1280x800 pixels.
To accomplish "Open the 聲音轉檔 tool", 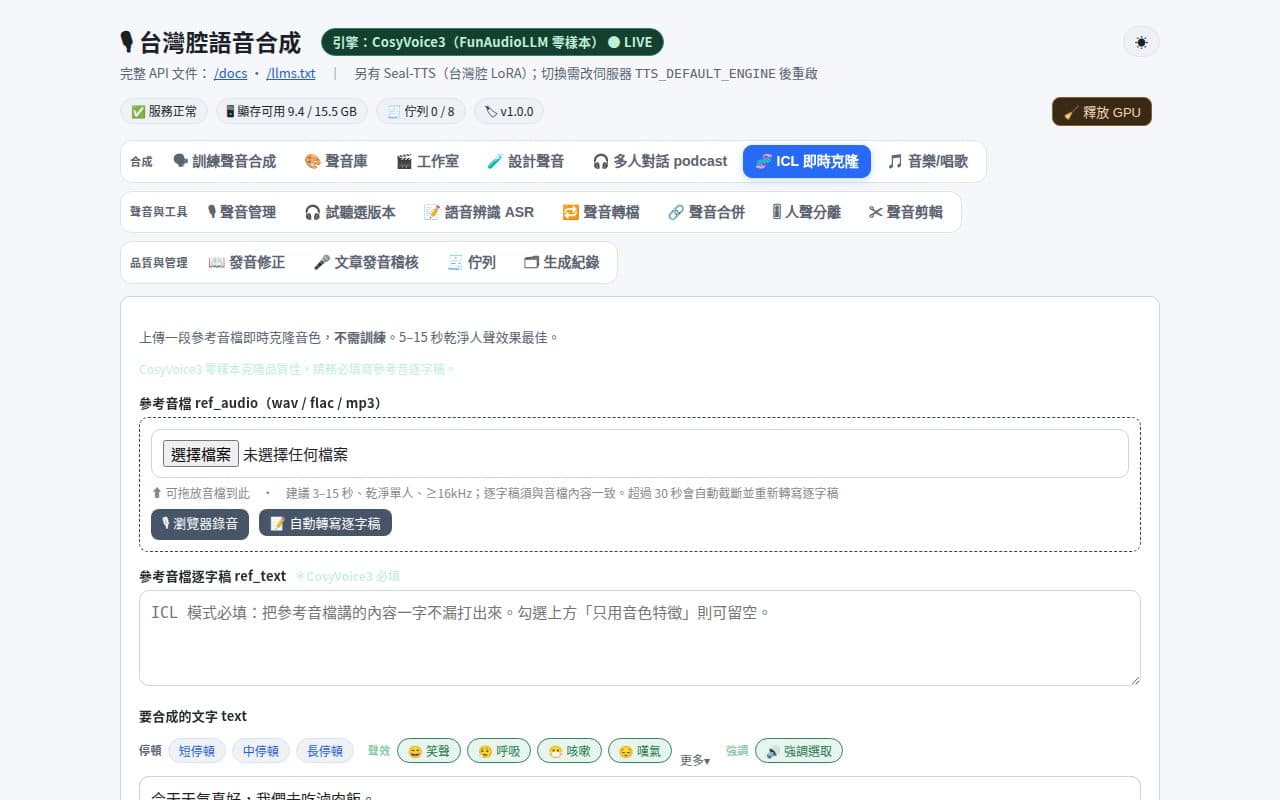I will (601, 212).
